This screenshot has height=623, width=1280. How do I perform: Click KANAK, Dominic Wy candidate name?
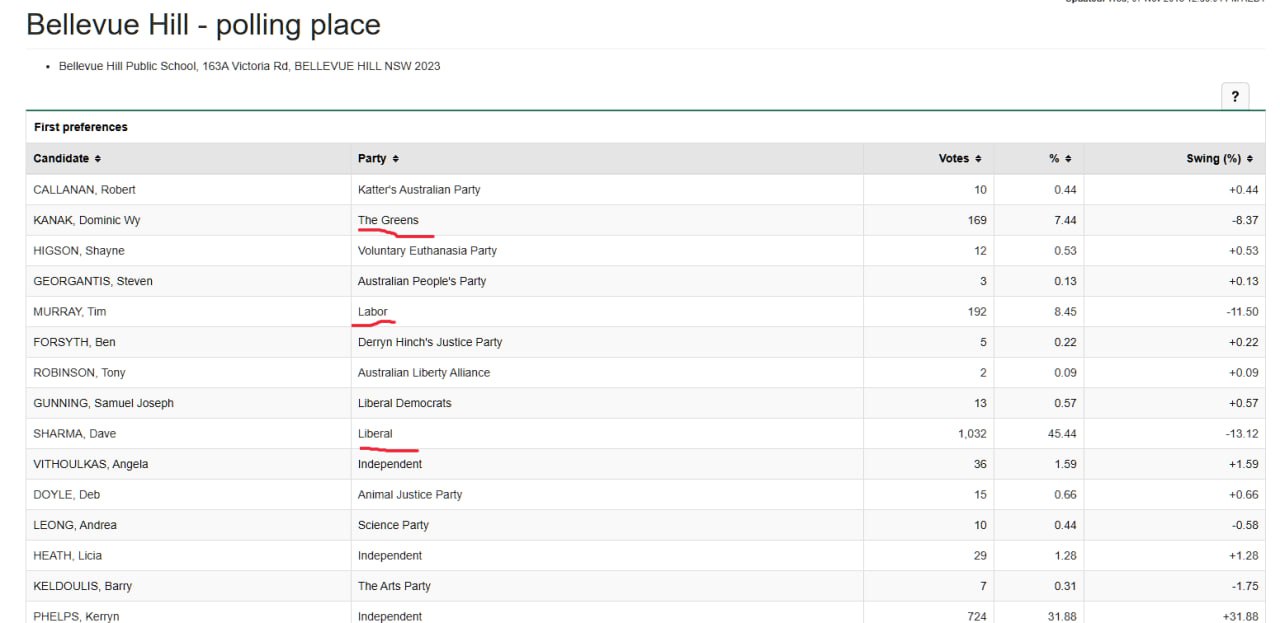pyautogui.click(x=86, y=220)
